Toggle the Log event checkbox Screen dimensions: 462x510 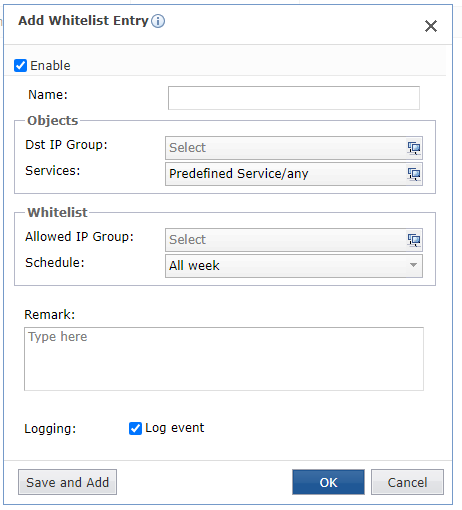click(x=135, y=428)
